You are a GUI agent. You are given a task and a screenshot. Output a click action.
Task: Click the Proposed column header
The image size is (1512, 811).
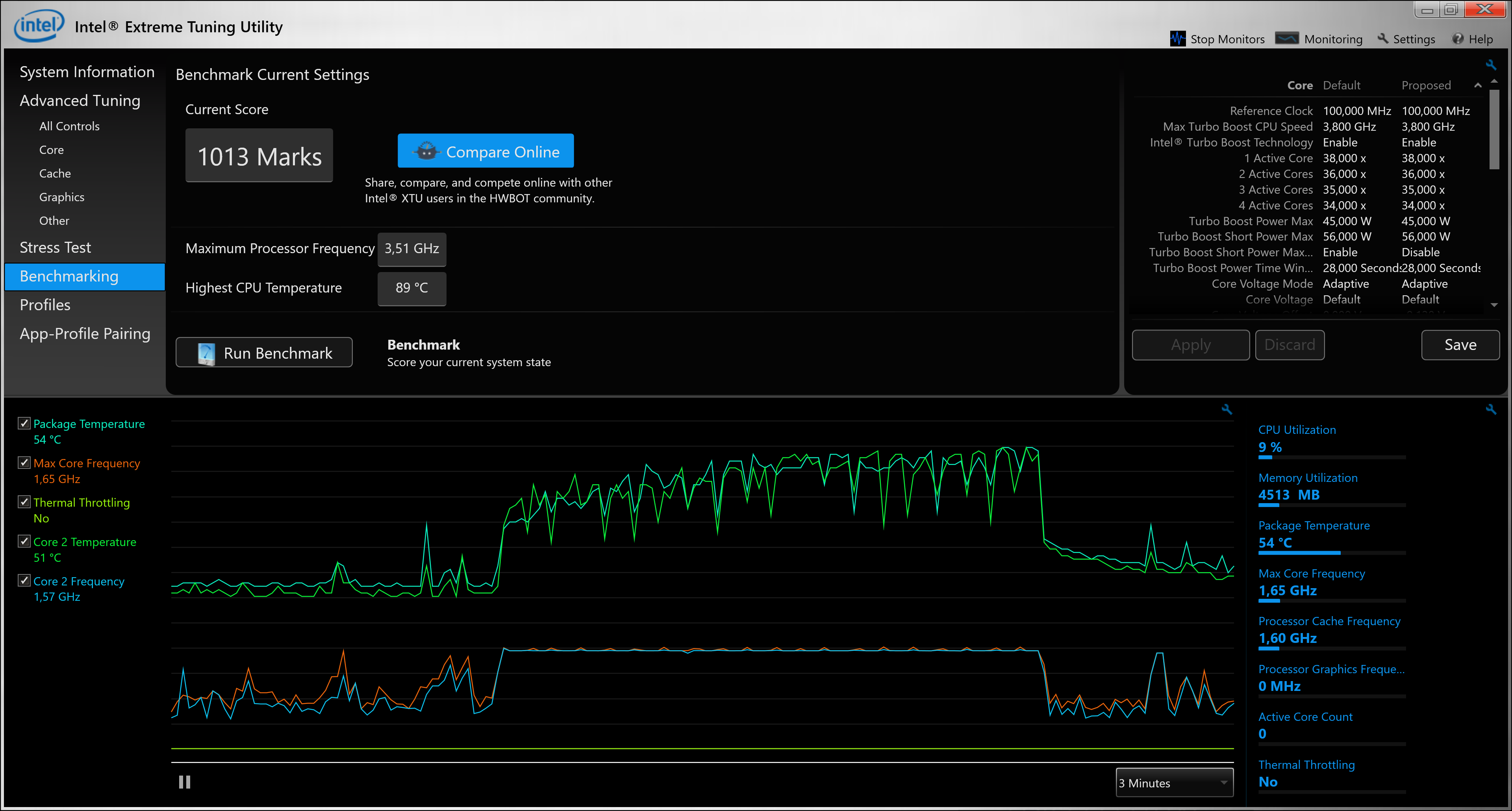pyautogui.click(x=1426, y=86)
